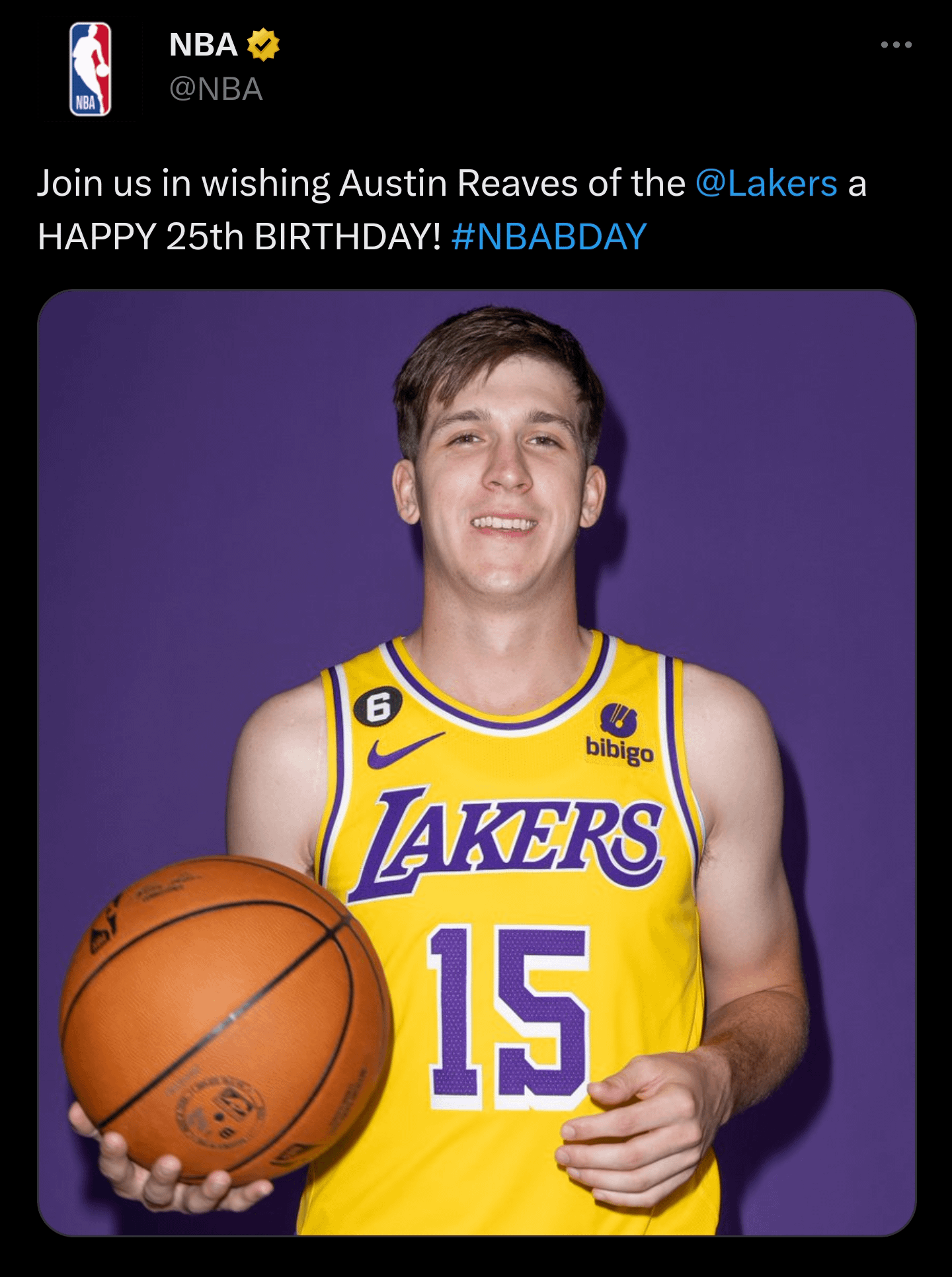This screenshot has width=952, height=1277.
Task: Click the gold verified badge
Action: [x=263, y=45]
